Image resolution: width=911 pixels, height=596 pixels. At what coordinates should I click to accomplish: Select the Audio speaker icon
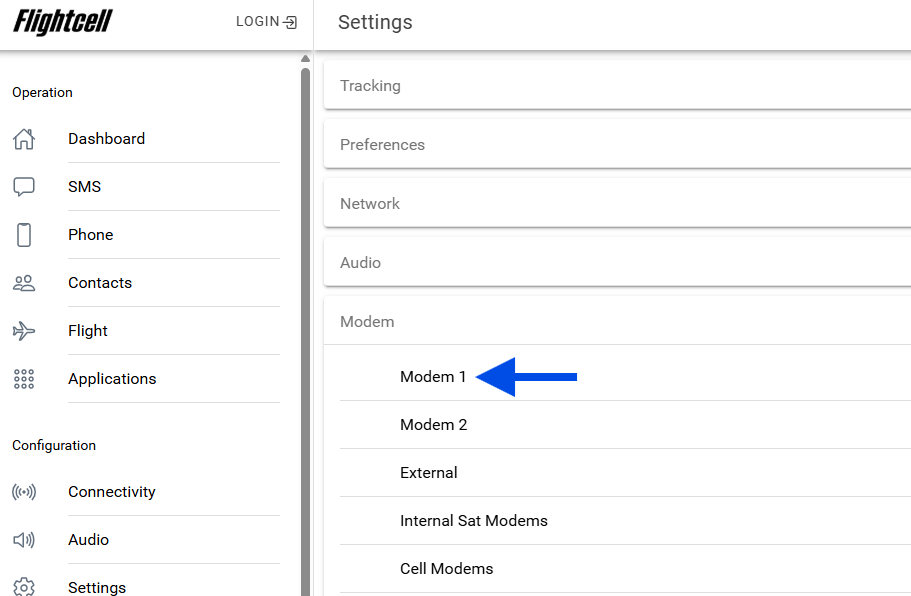[x=24, y=540]
